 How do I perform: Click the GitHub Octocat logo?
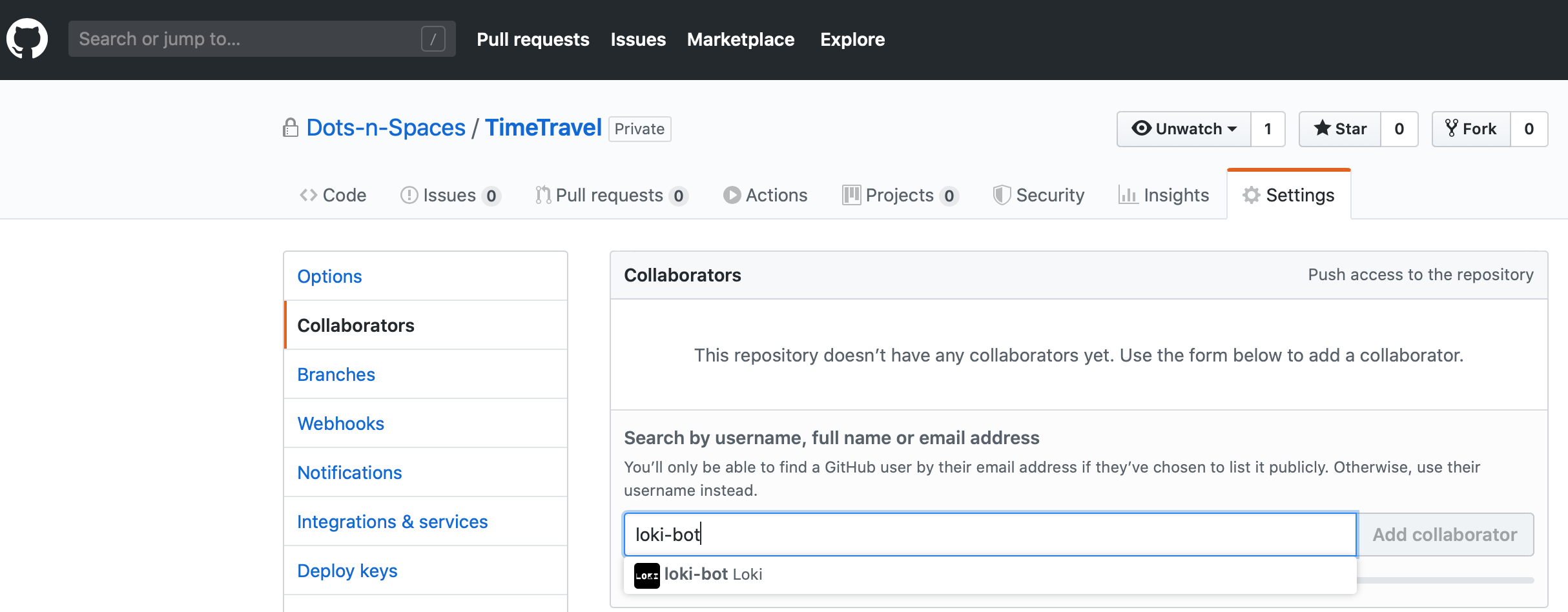pyautogui.click(x=27, y=39)
